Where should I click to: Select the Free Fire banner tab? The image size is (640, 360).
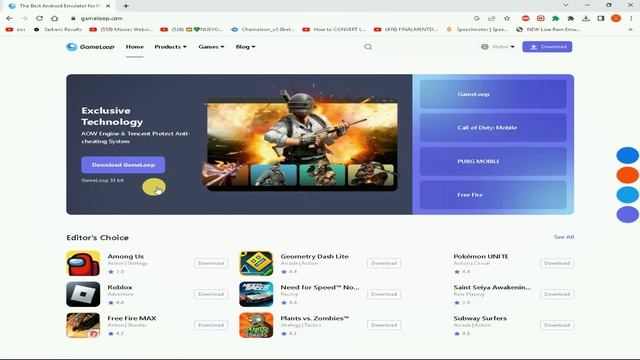pos(493,195)
